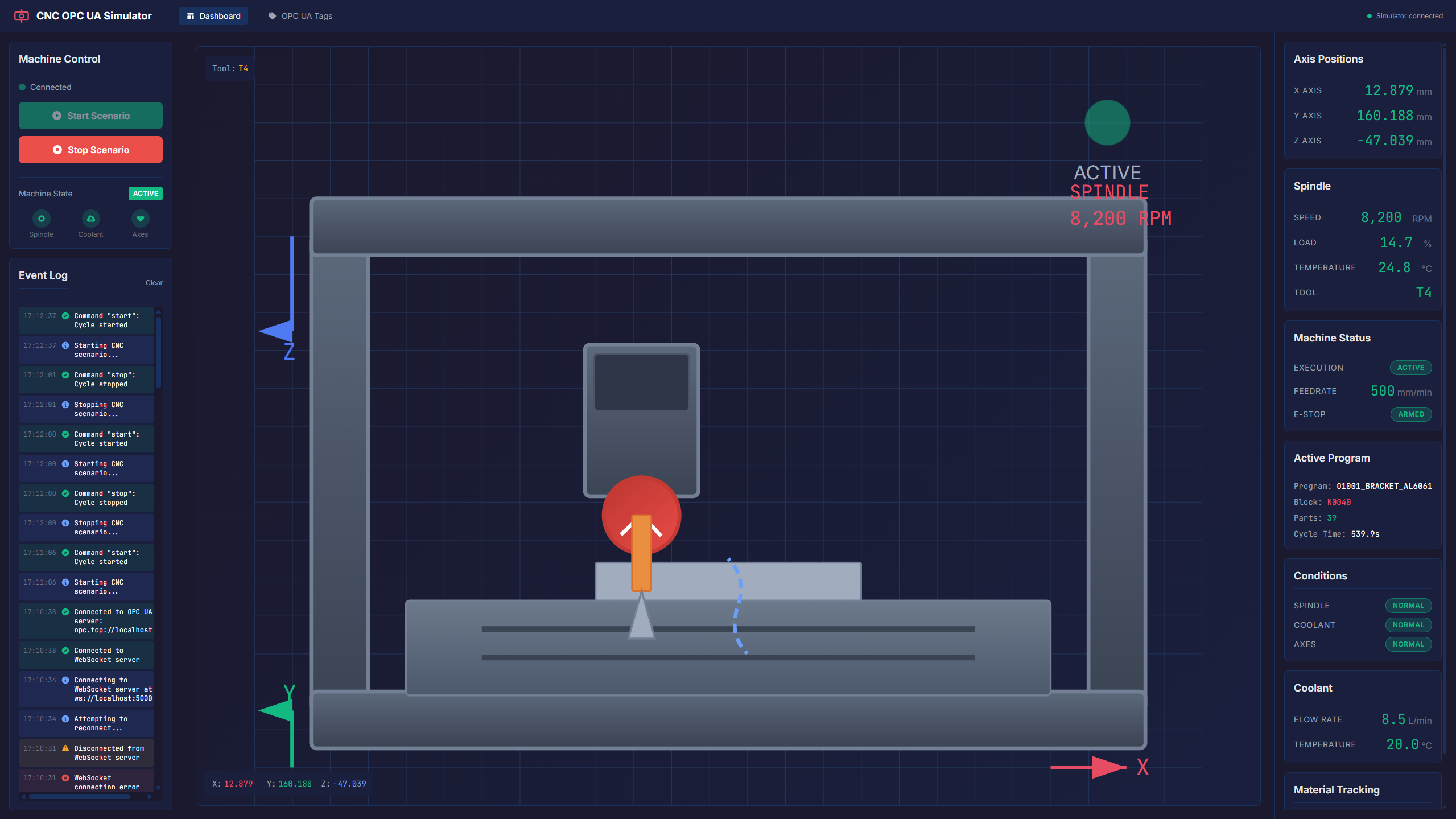Clear the Event Log
The height and width of the screenshot is (819, 1456).
tap(154, 282)
